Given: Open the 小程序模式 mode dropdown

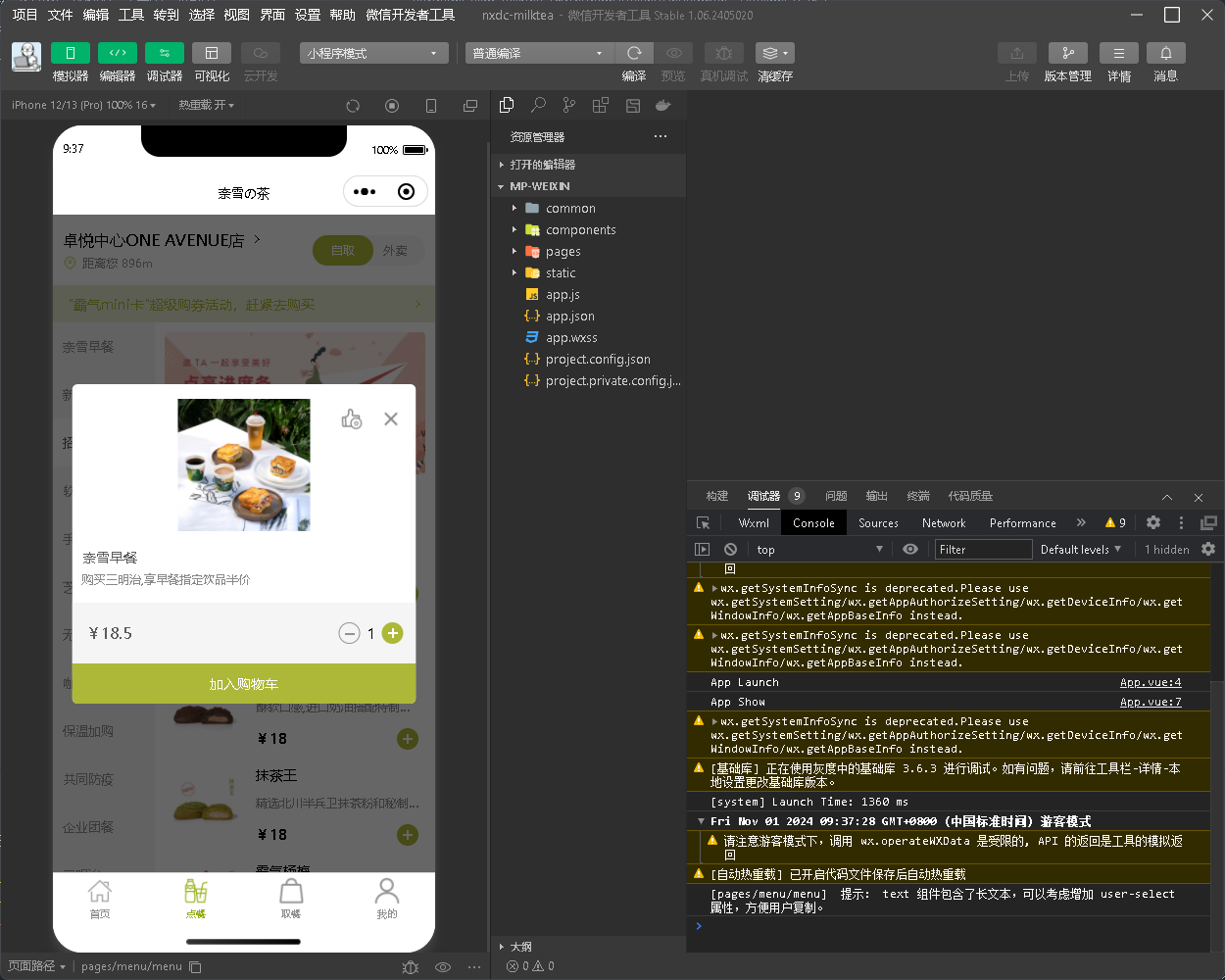Looking at the screenshot, I should coord(374,53).
